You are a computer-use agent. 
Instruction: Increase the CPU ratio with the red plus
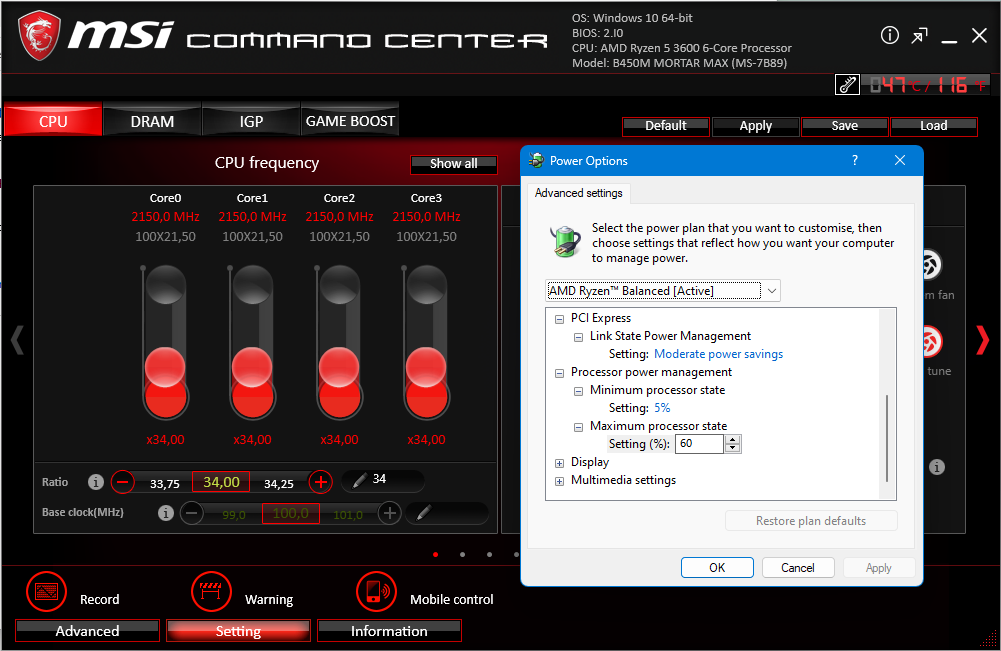tap(320, 481)
